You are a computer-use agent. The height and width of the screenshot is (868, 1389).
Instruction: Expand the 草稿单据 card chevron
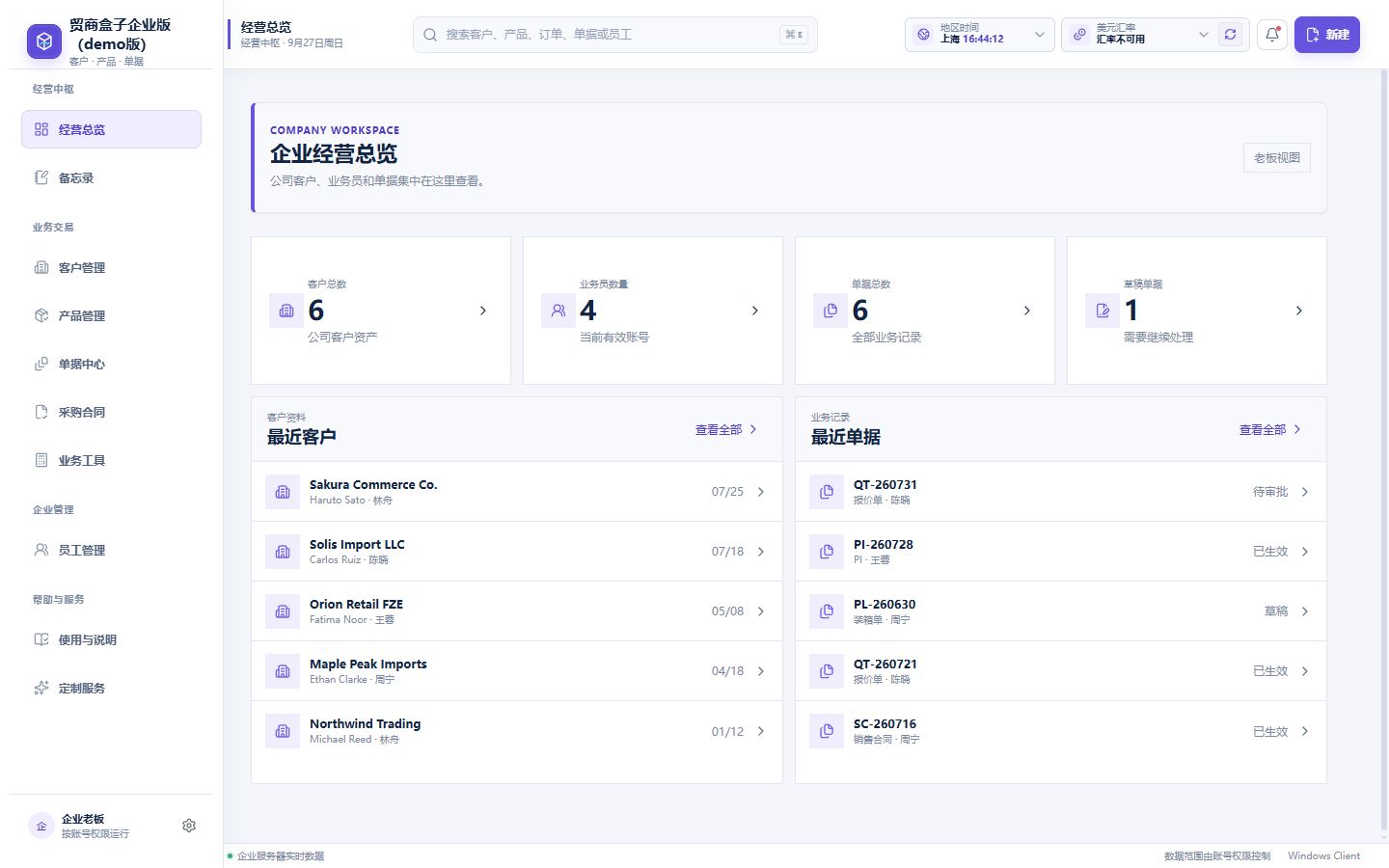(1299, 311)
